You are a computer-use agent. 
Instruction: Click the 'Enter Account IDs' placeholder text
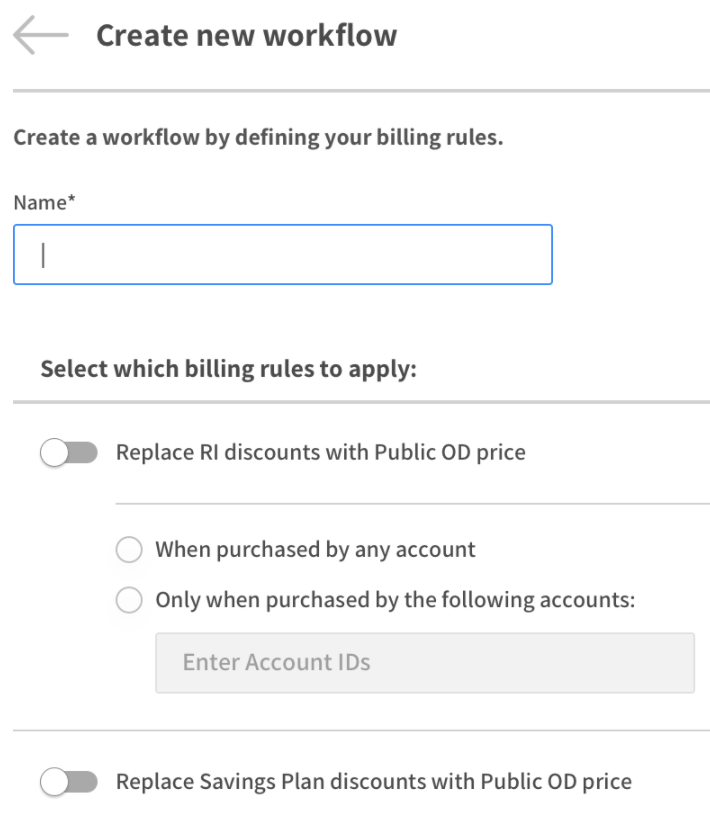point(276,662)
